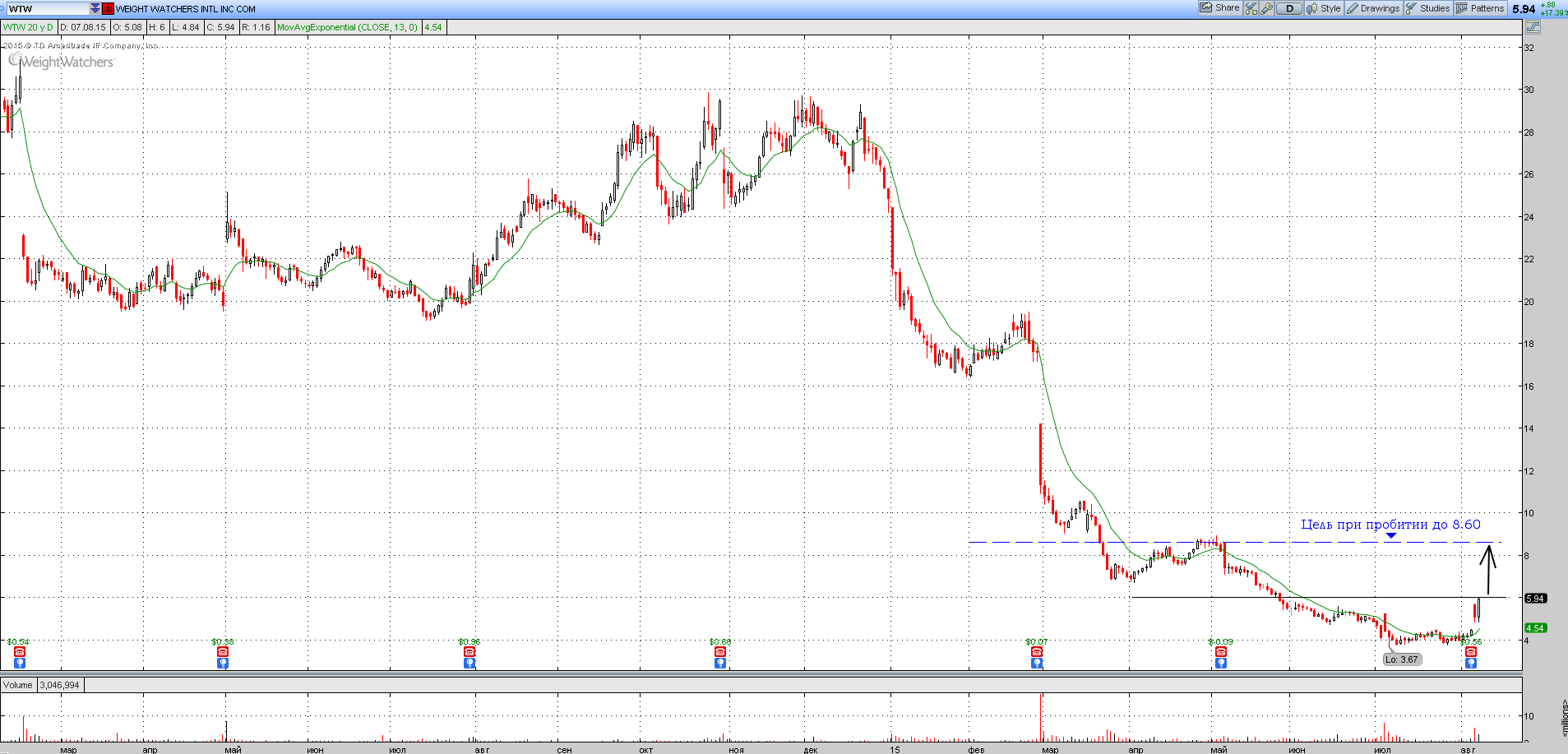Click the MovAvgExponential study label

tap(348, 27)
